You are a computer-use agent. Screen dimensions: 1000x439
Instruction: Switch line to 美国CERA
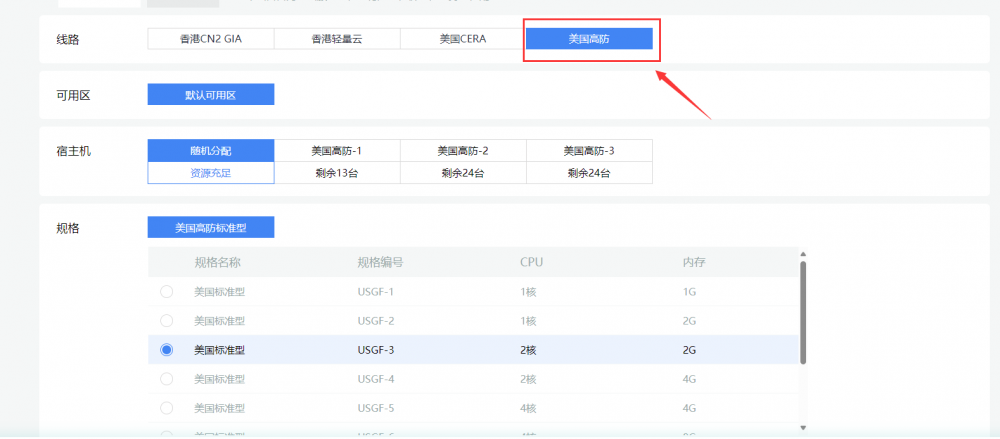click(463, 39)
